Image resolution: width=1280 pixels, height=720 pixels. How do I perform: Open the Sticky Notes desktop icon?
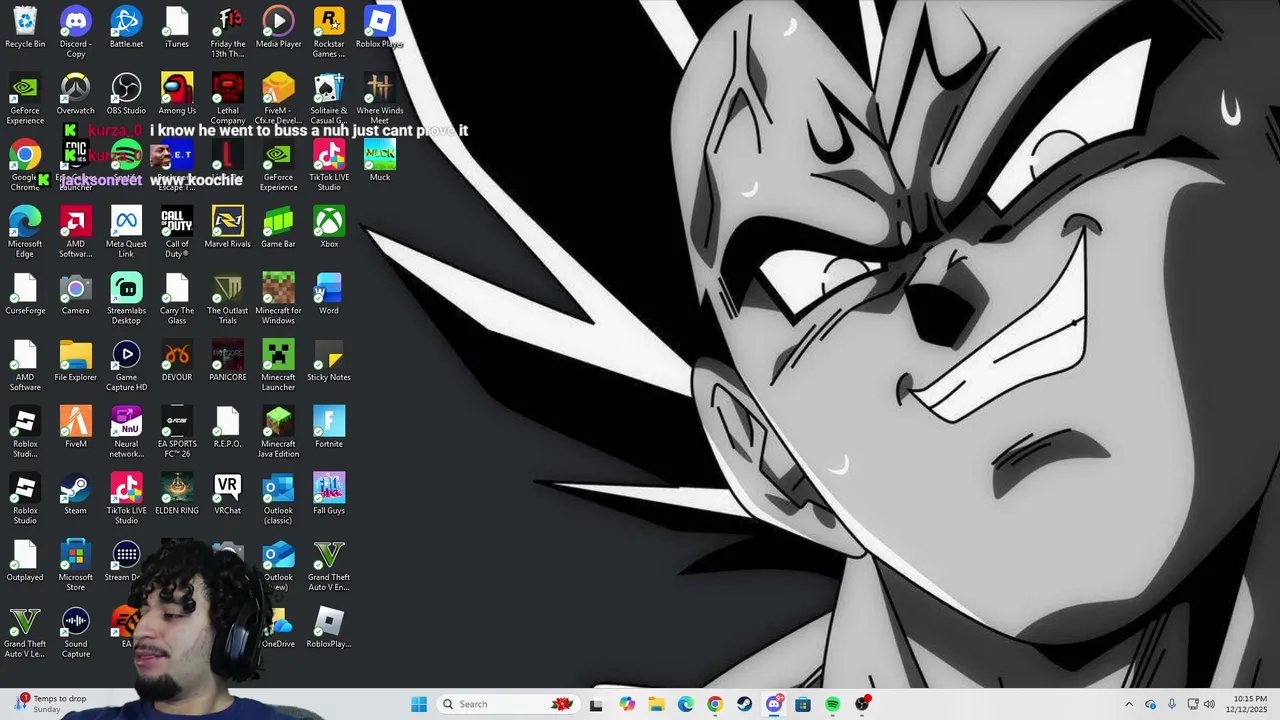[329, 362]
